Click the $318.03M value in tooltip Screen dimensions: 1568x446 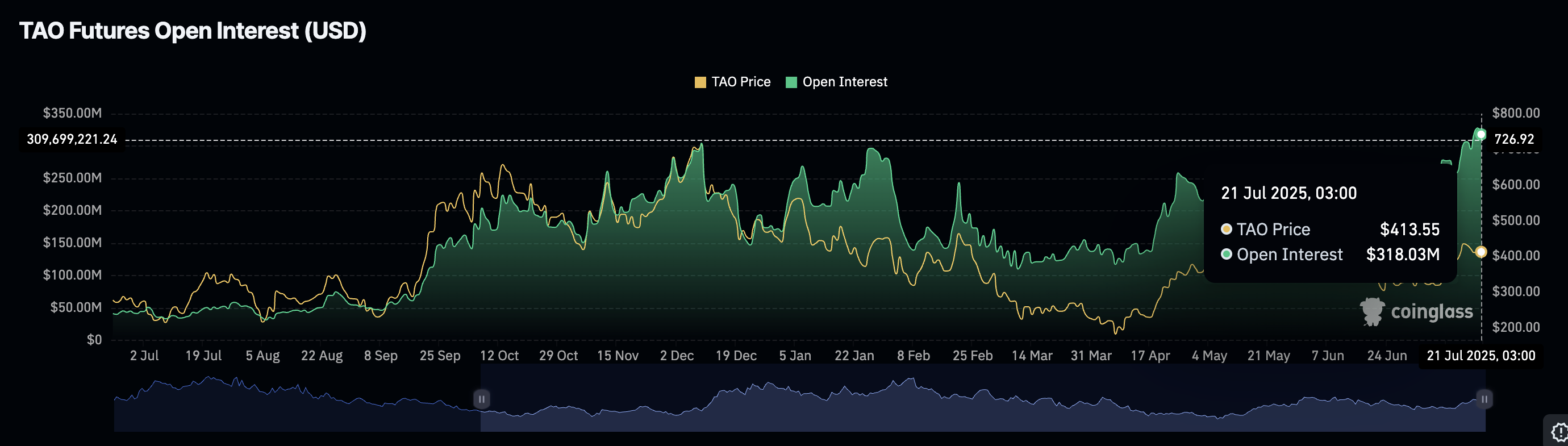(1403, 255)
